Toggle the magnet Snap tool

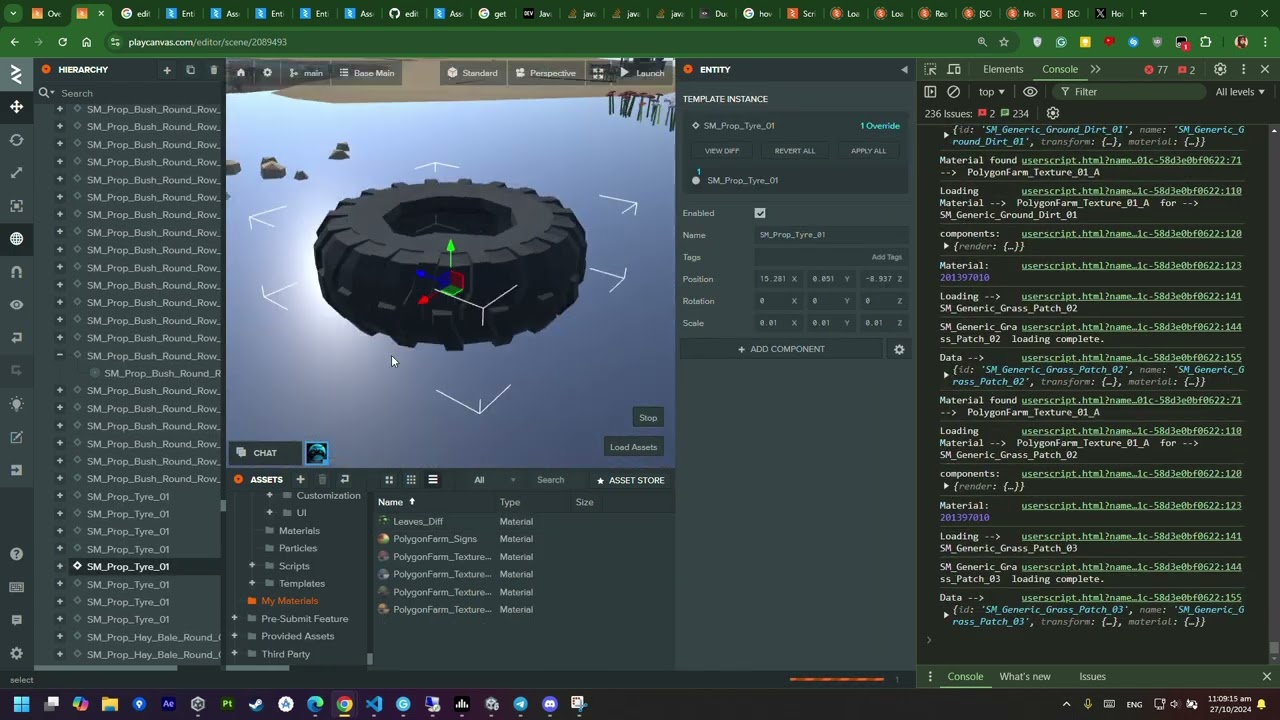(x=16, y=272)
